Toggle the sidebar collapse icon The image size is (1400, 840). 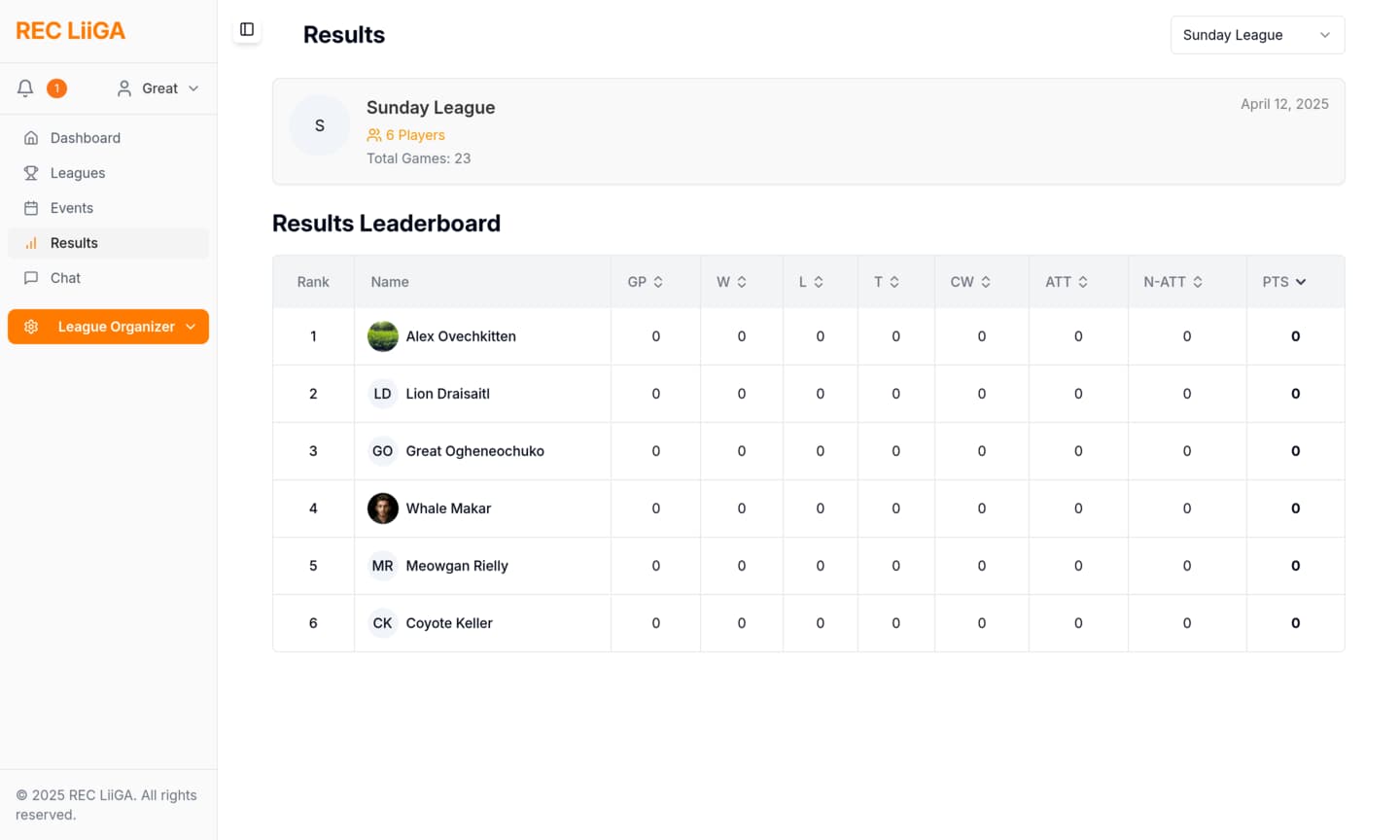pyautogui.click(x=247, y=30)
